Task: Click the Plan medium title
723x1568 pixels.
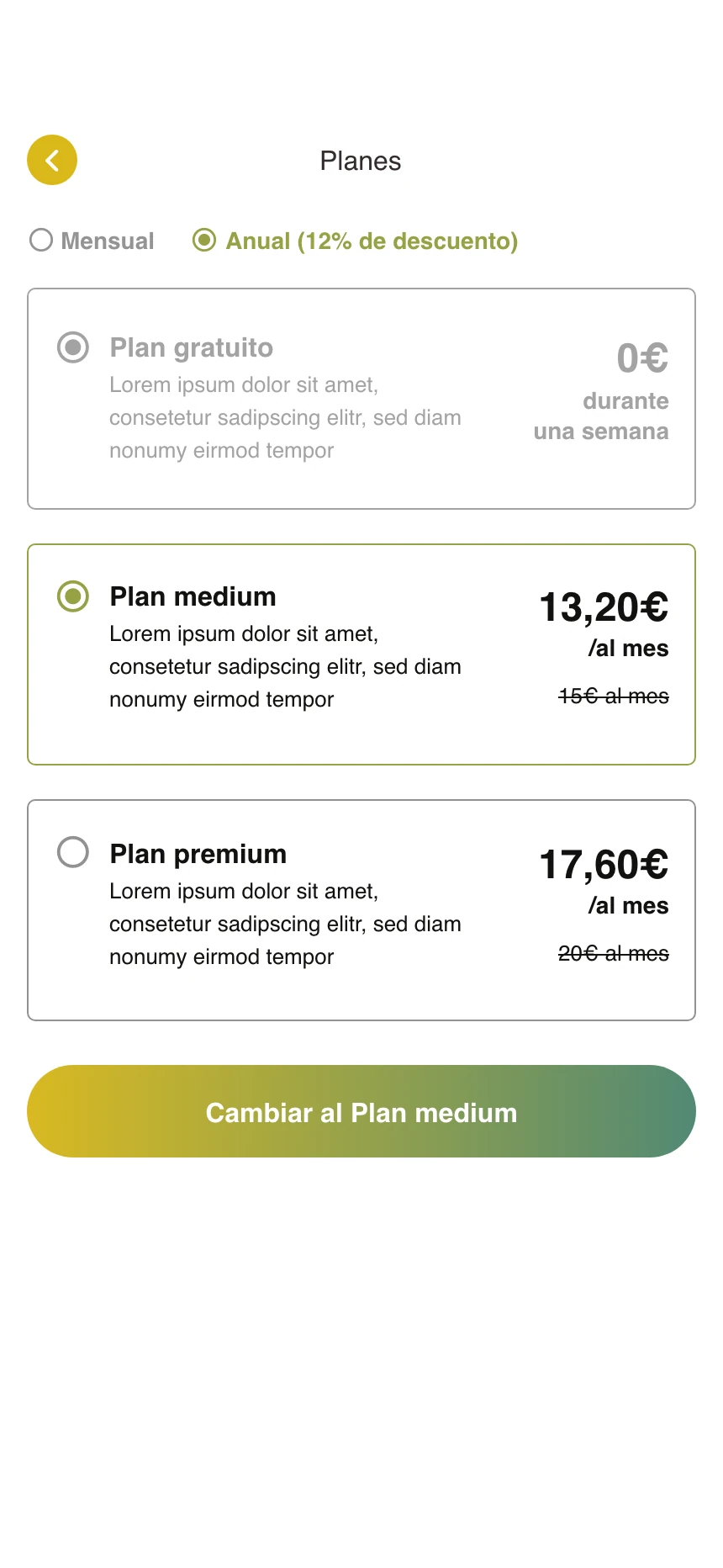Action: point(193,596)
